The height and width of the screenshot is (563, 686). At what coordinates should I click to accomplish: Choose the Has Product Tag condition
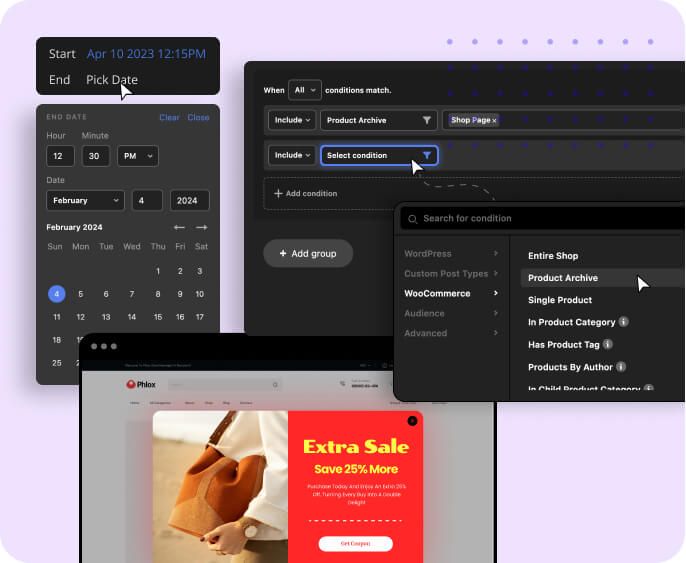[x=564, y=345]
